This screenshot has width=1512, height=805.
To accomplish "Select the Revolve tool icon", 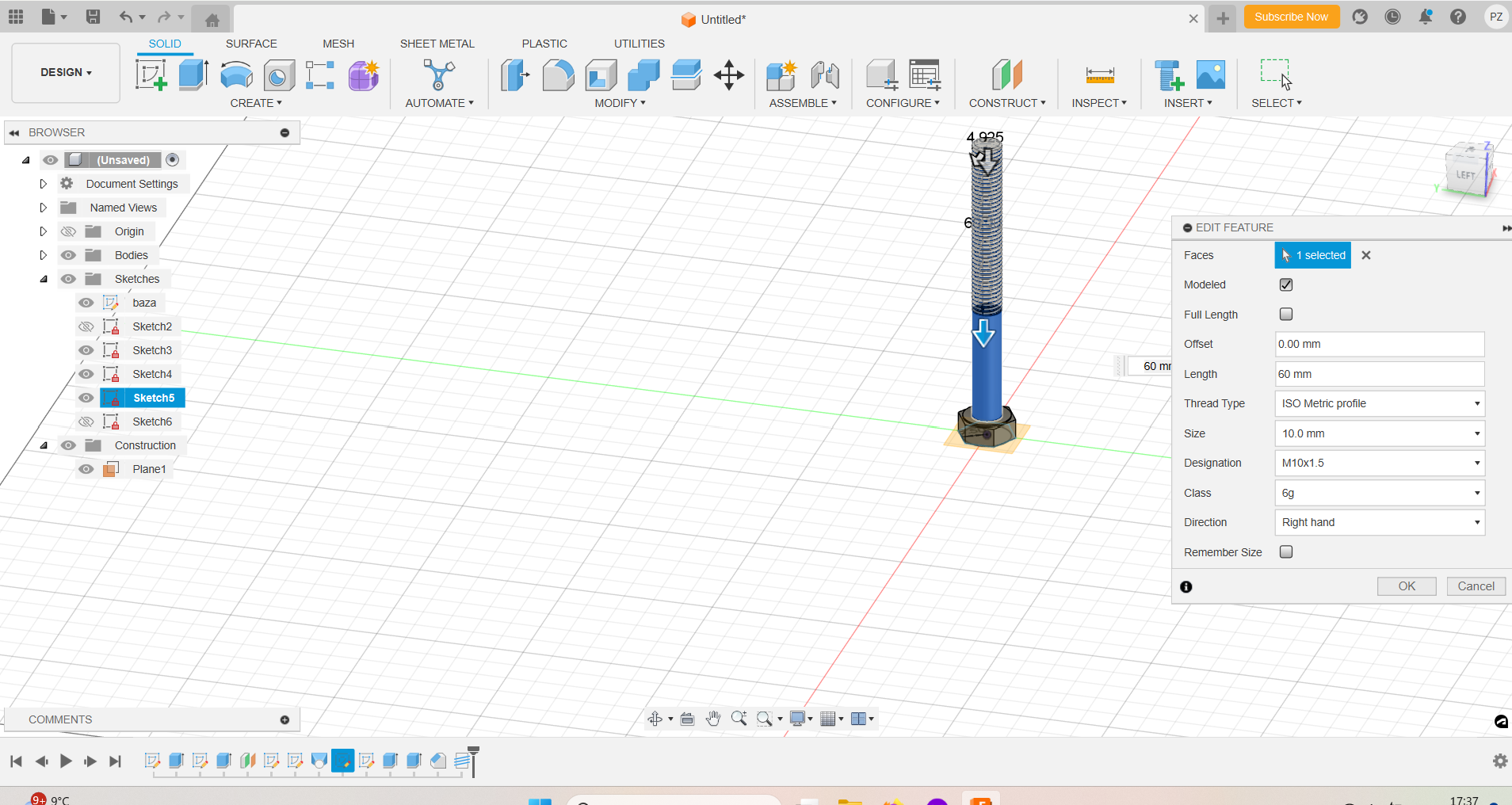I will pyautogui.click(x=236, y=75).
